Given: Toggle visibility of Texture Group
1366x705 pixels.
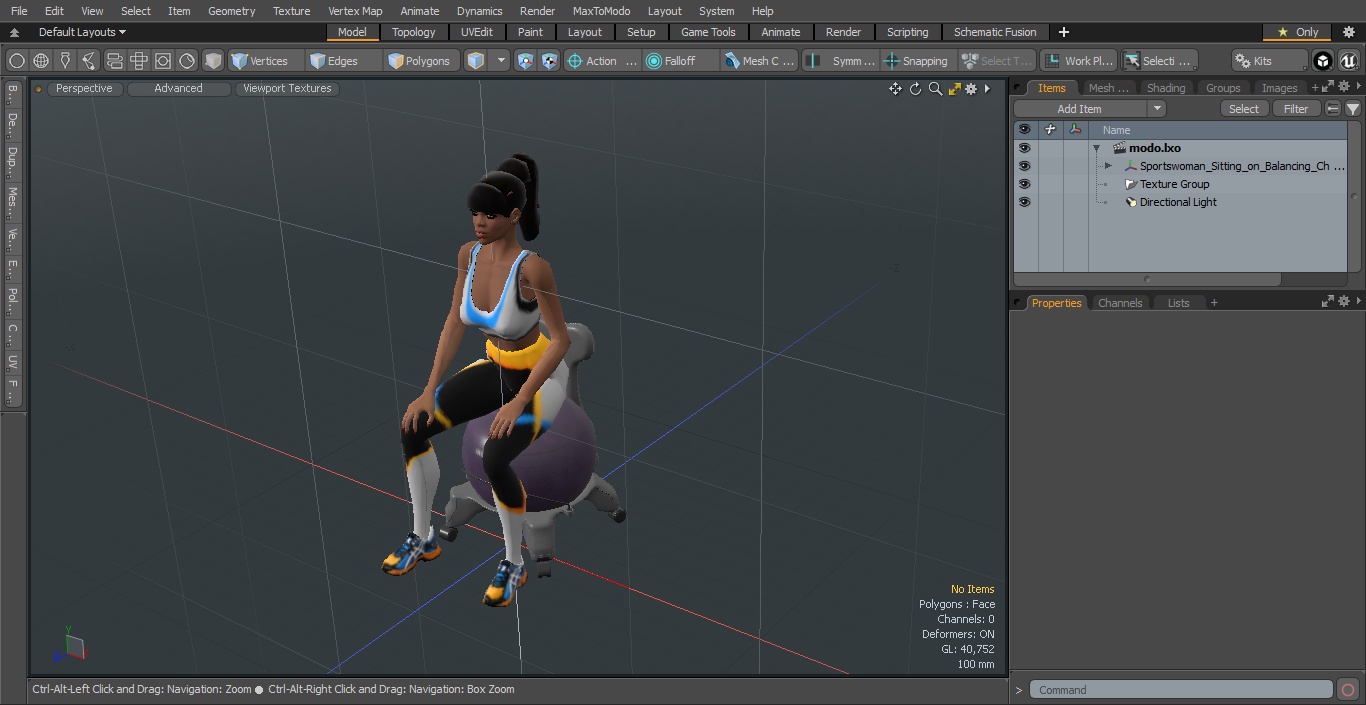Looking at the screenshot, I should pyautogui.click(x=1024, y=184).
